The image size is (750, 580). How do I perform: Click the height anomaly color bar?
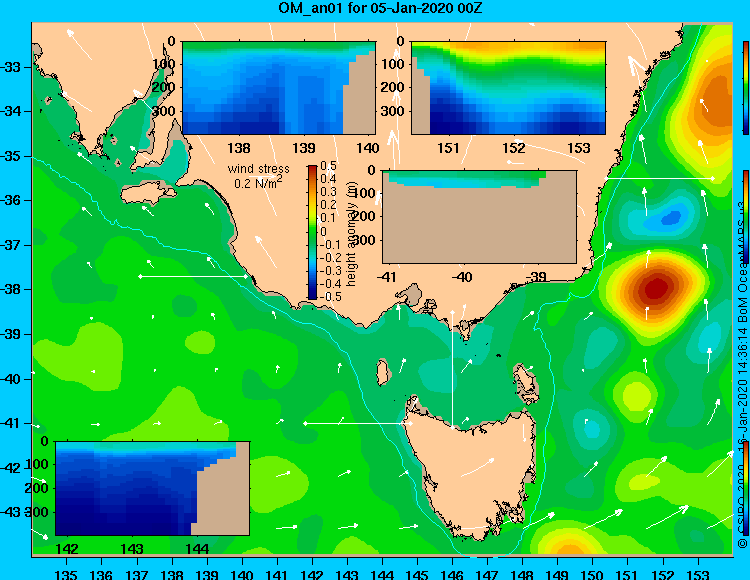(312, 232)
